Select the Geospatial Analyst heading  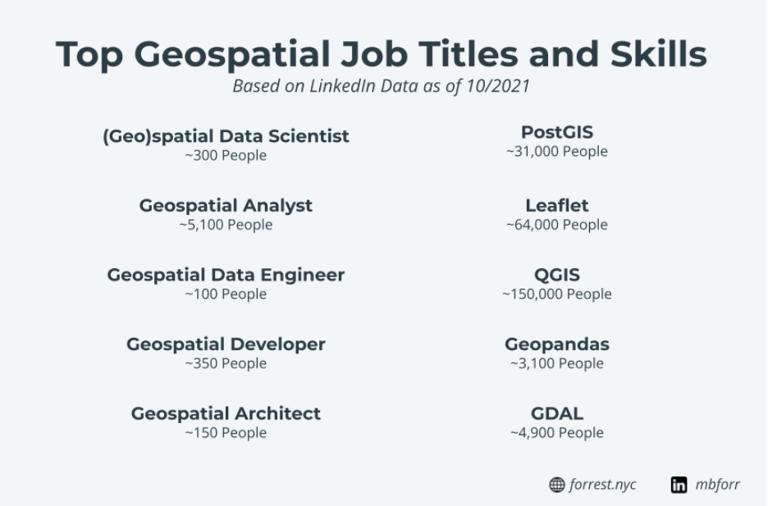pos(226,205)
